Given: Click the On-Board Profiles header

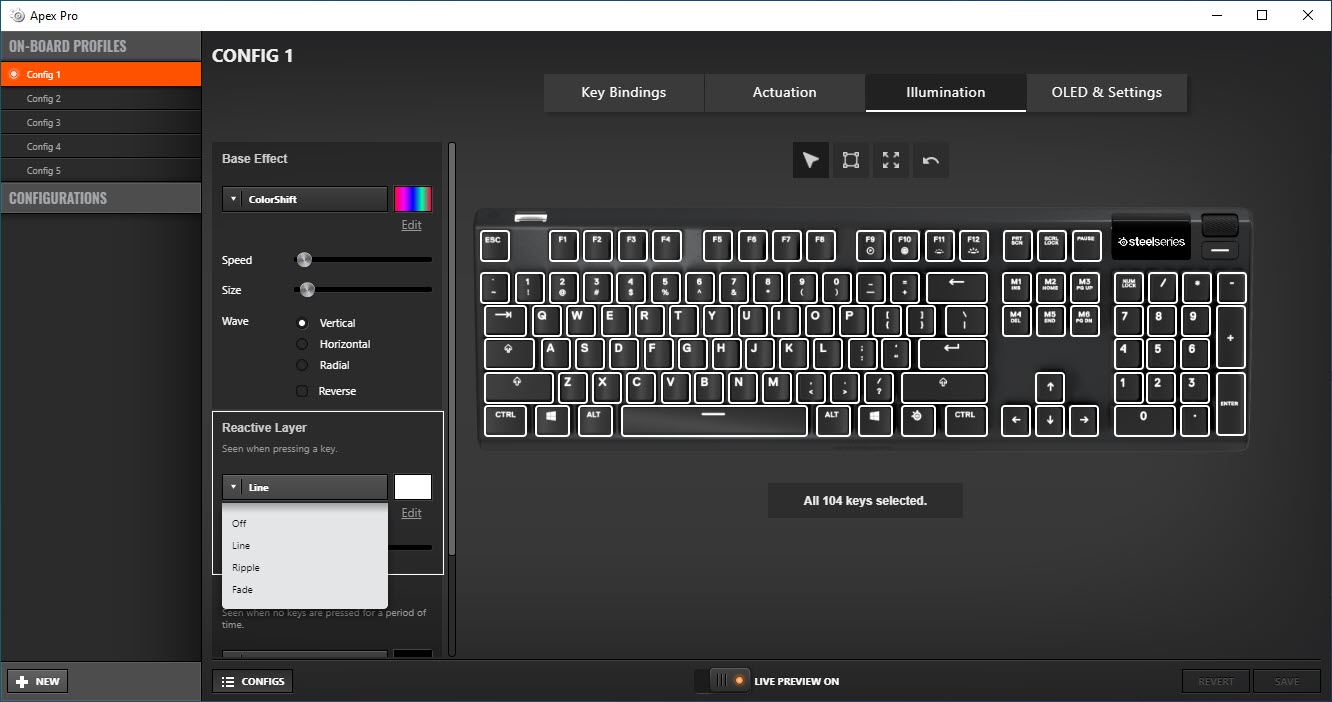Looking at the screenshot, I should tap(100, 46).
